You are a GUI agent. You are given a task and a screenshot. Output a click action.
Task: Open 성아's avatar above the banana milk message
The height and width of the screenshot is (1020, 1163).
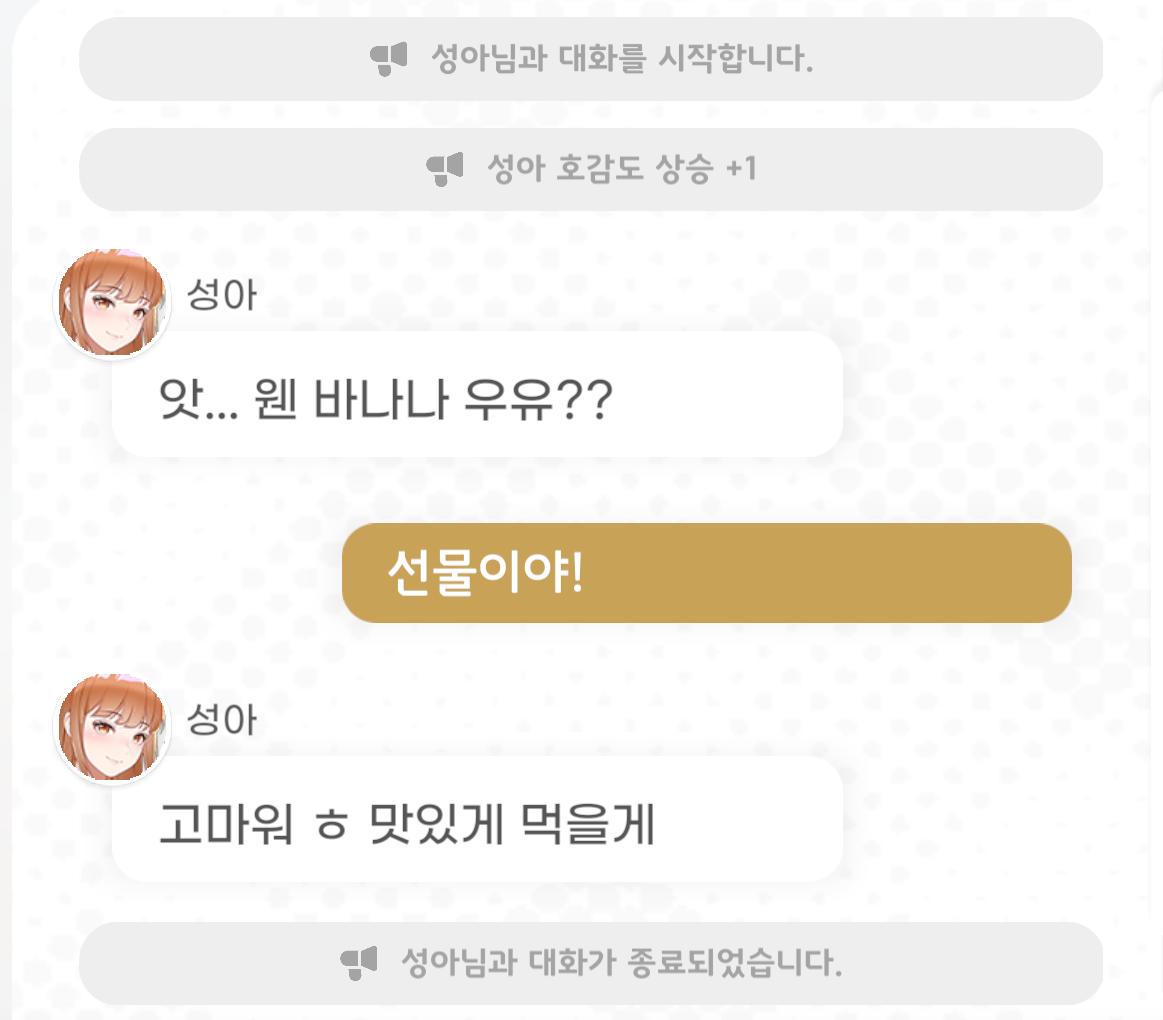113,302
